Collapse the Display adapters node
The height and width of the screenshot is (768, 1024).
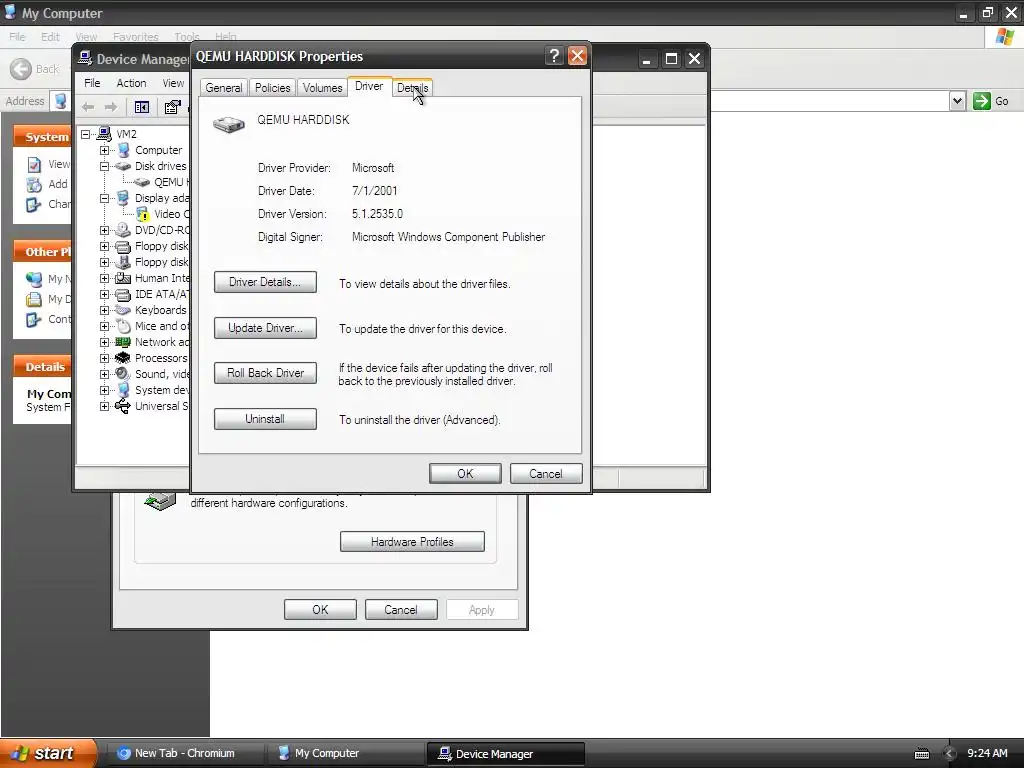[104, 199]
